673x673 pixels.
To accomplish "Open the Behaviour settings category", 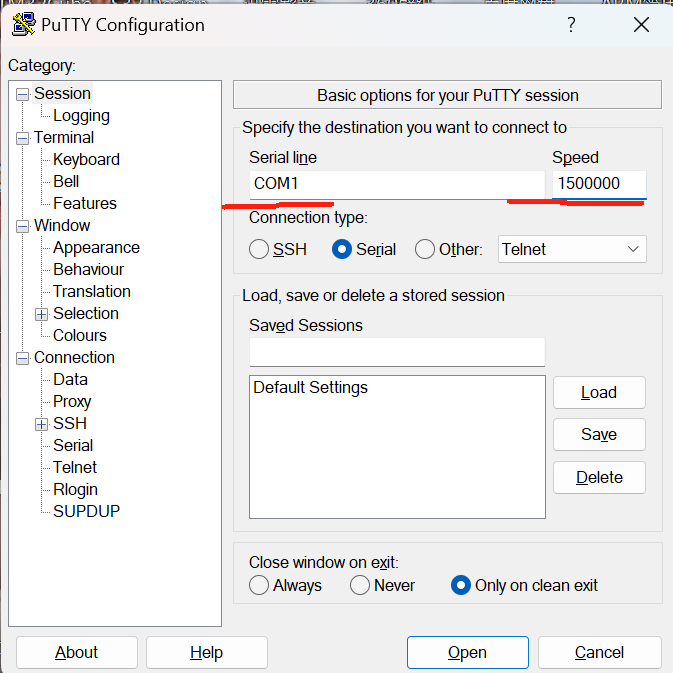I will point(88,270).
